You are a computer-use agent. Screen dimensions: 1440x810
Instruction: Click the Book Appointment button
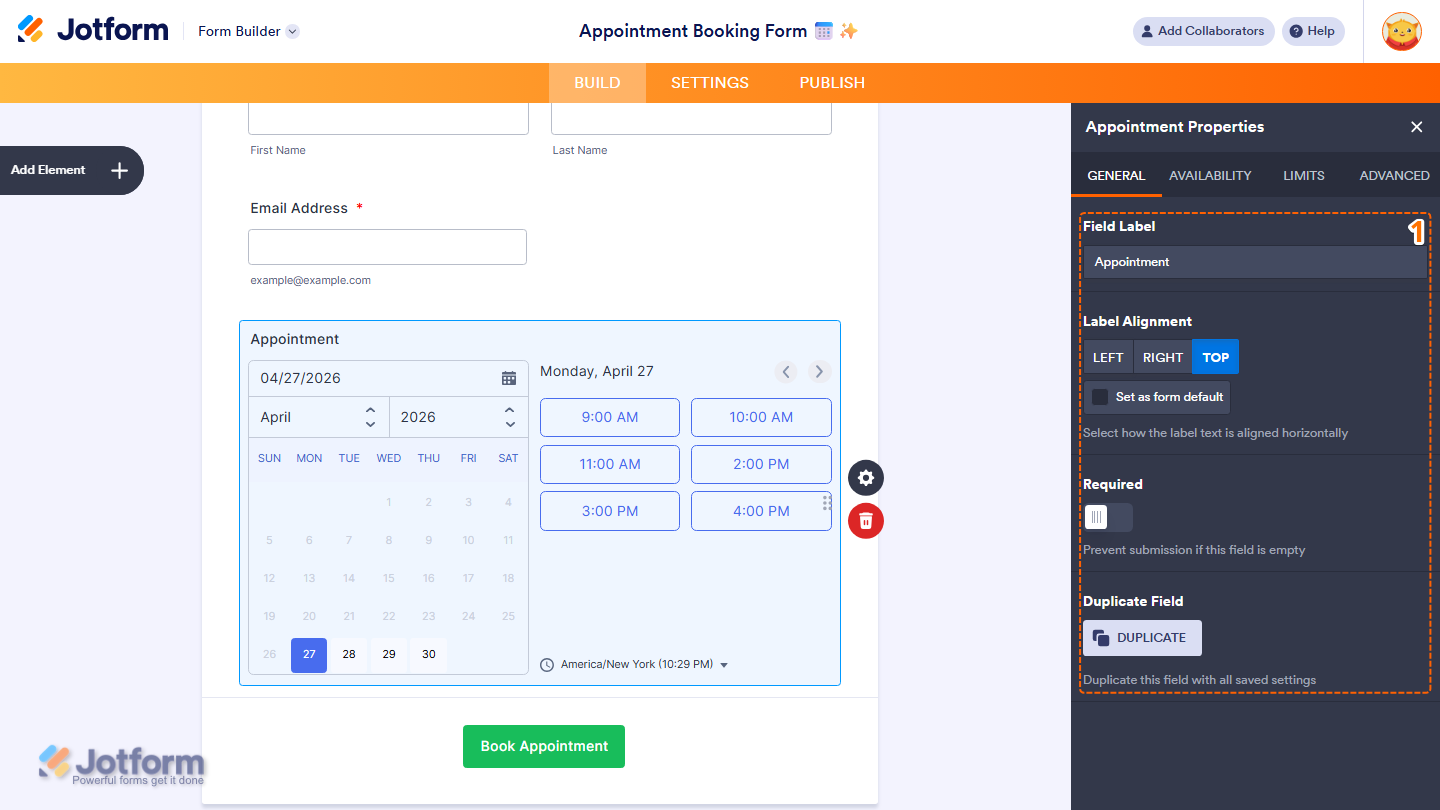(x=543, y=746)
